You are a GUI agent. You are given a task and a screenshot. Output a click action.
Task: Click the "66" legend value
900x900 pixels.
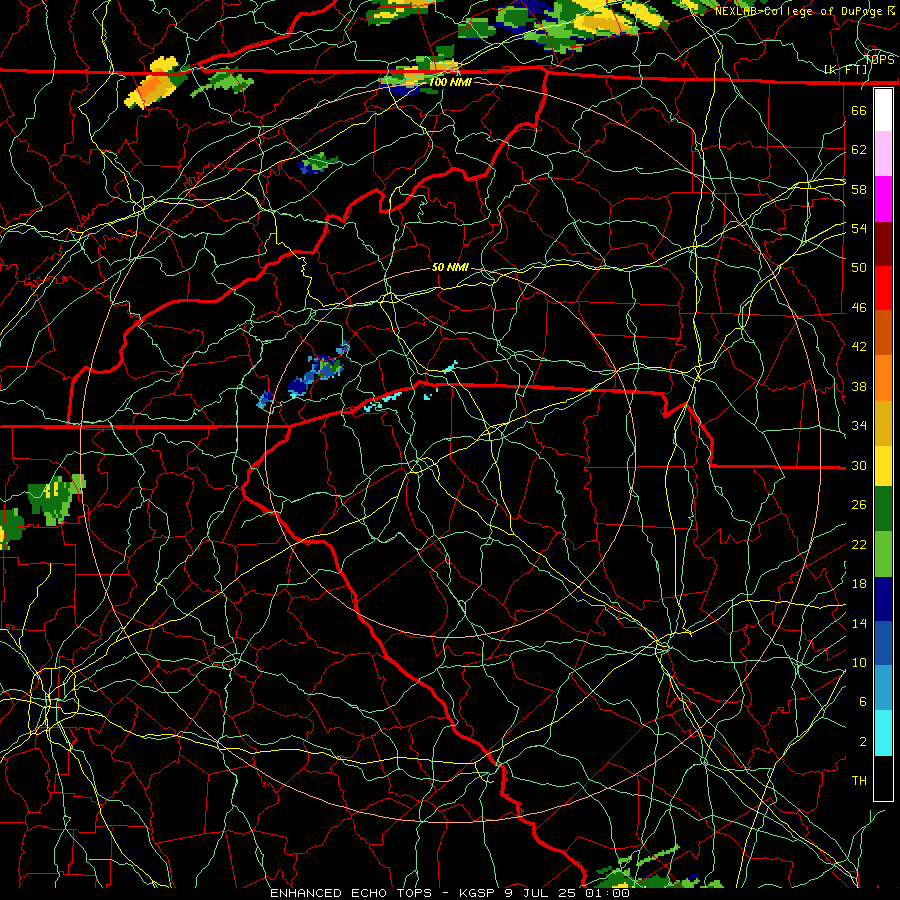click(x=859, y=110)
